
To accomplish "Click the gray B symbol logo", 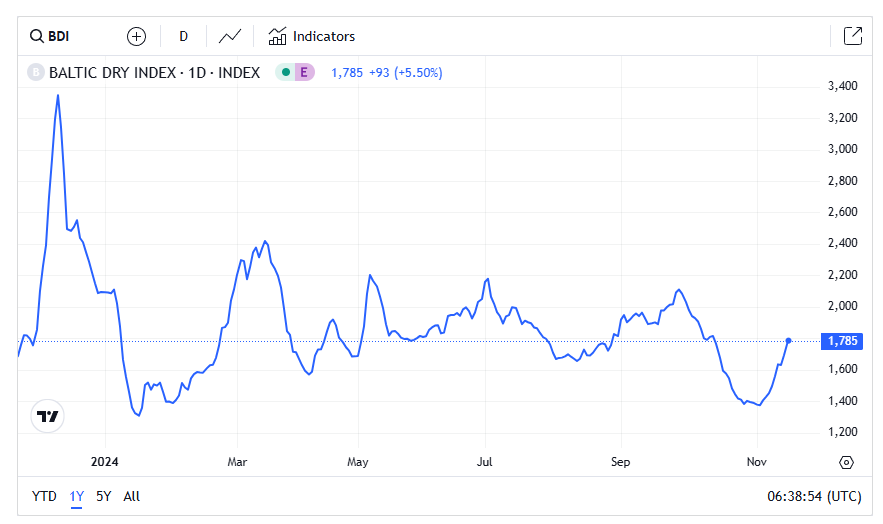I will tap(37, 72).
